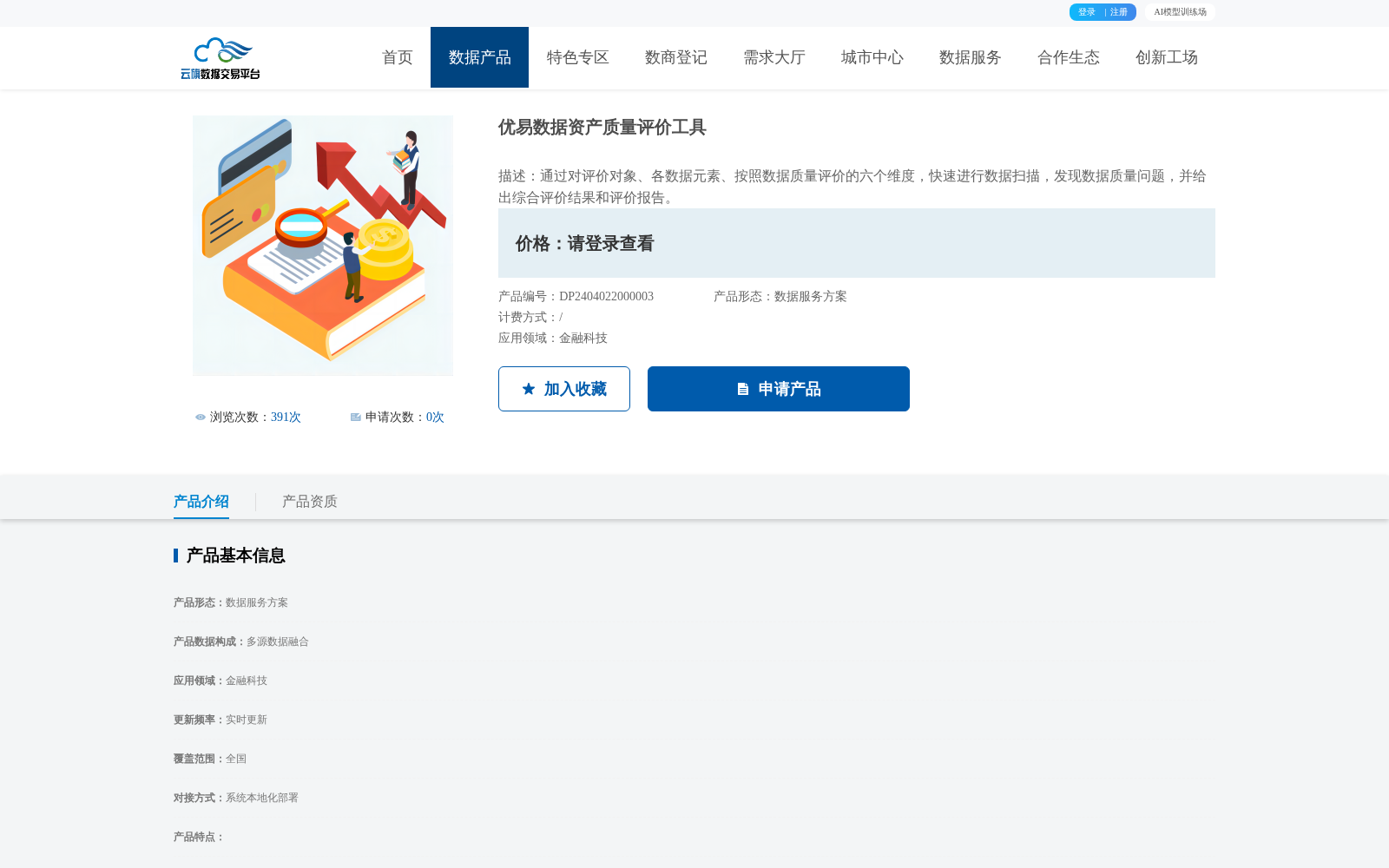Click the 0次 application count
Screen dimensions: 1389x868
click(x=435, y=418)
